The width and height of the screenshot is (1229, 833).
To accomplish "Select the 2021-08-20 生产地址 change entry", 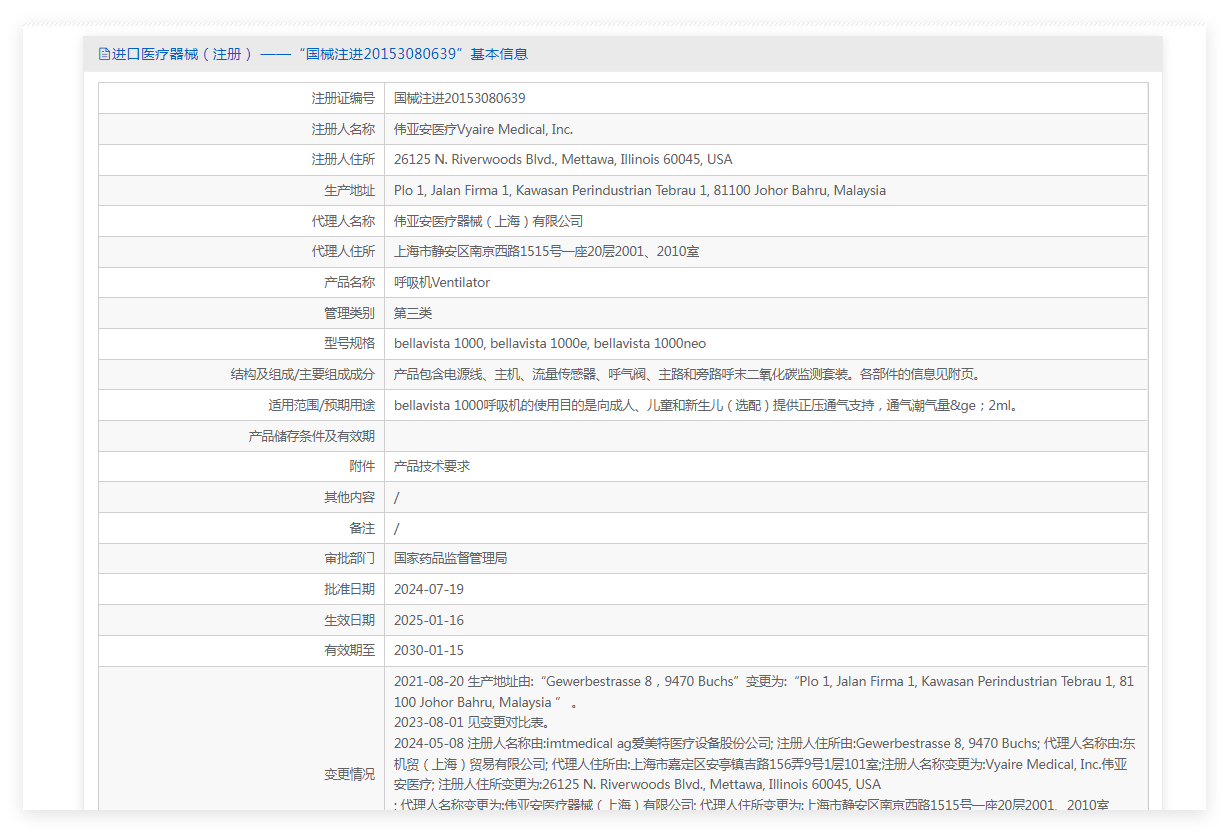I will (765, 692).
